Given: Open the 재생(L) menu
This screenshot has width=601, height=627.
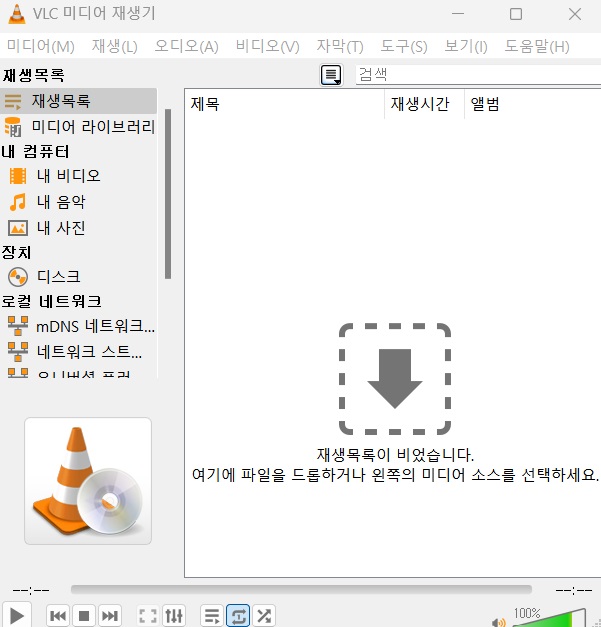Looking at the screenshot, I should click(115, 46).
